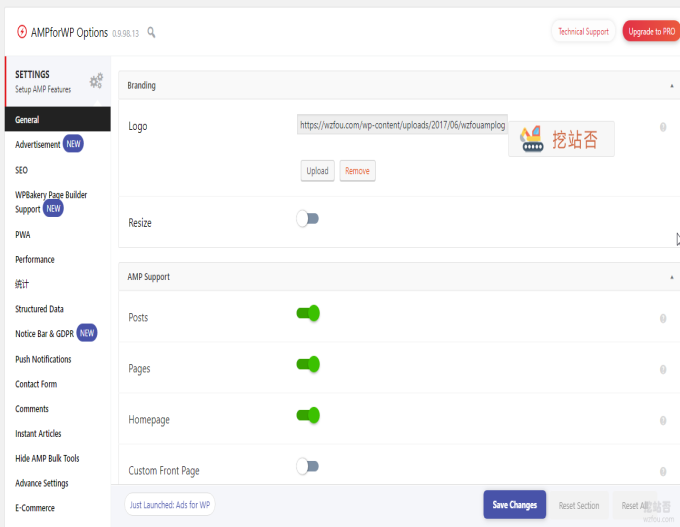Open Hide AMP Bulk Tools
The height and width of the screenshot is (527, 680).
point(47,458)
